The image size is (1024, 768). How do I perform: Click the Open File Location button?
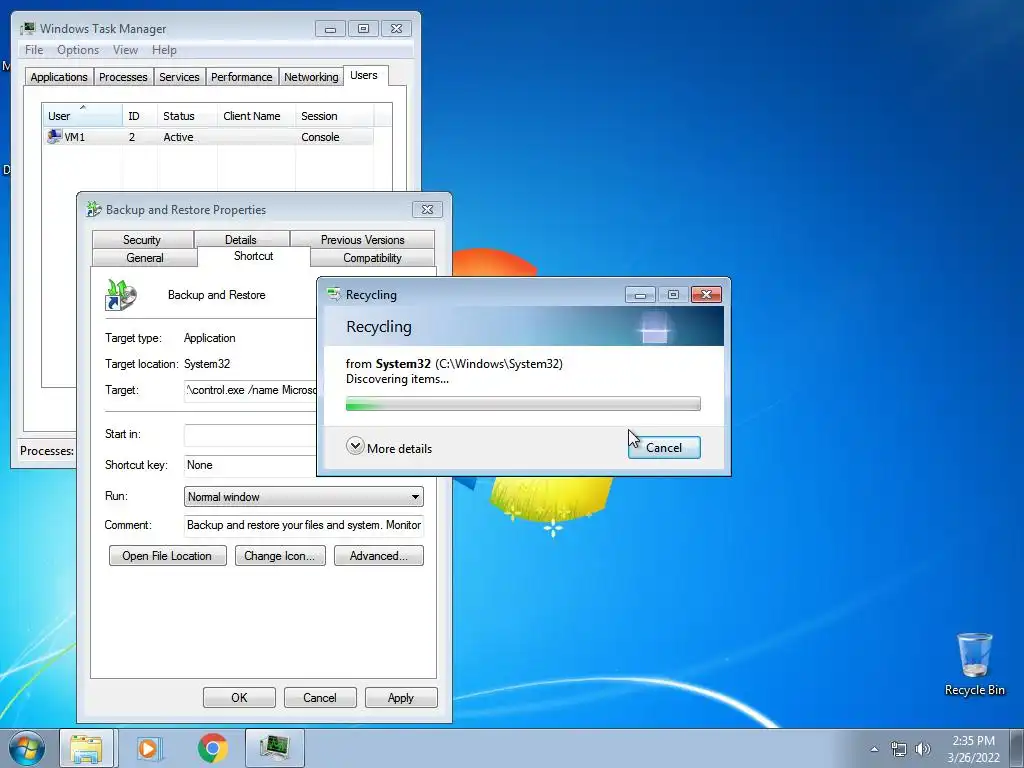click(x=167, y=556)
